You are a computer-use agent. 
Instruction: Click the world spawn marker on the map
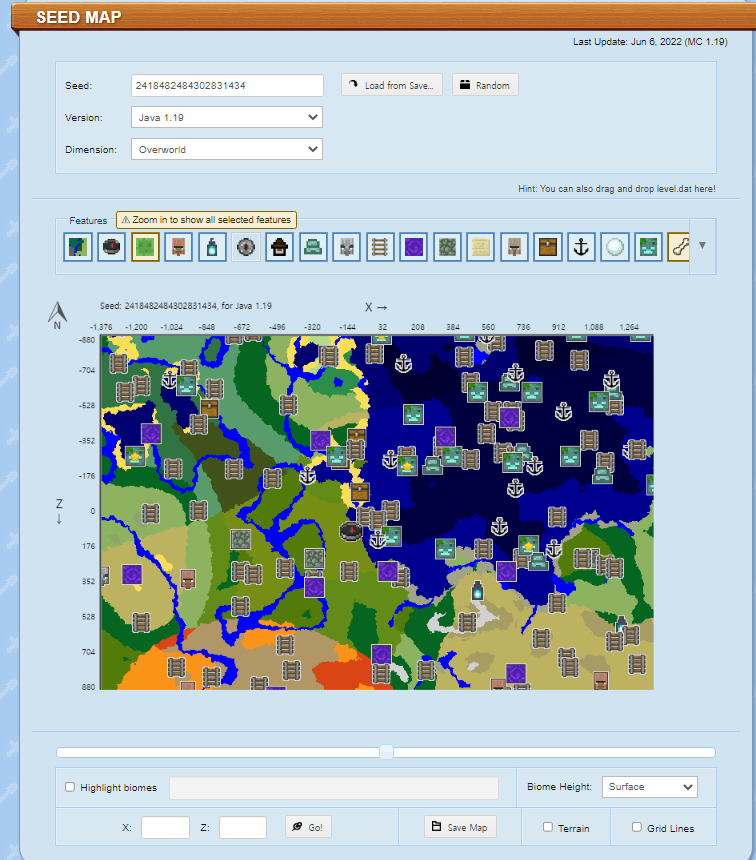click(x=351, y=531)
